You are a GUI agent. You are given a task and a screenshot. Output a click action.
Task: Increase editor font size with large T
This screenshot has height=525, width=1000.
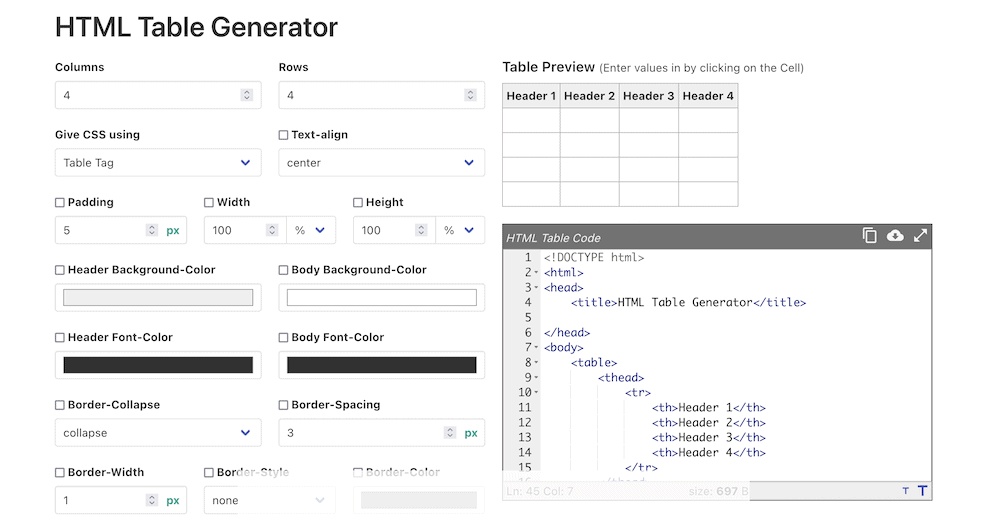[922, 491]
